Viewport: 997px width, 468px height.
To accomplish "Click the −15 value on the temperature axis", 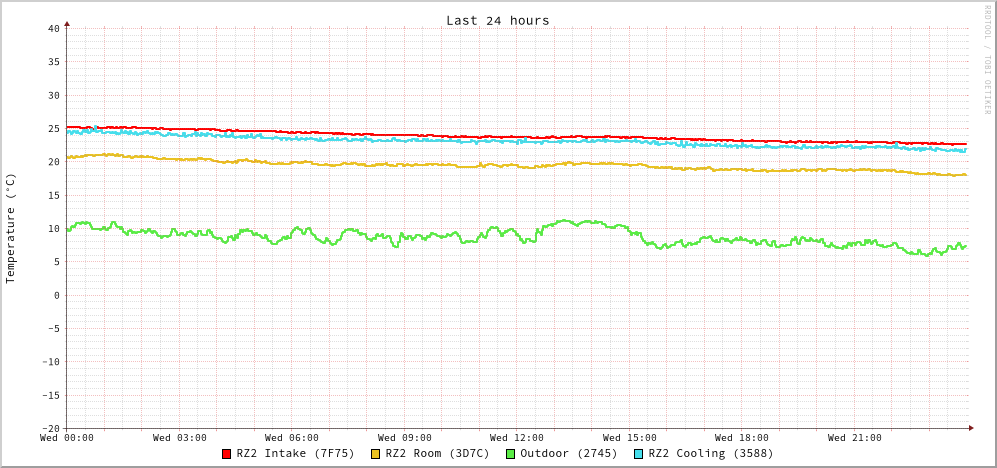I will [50, 395].
